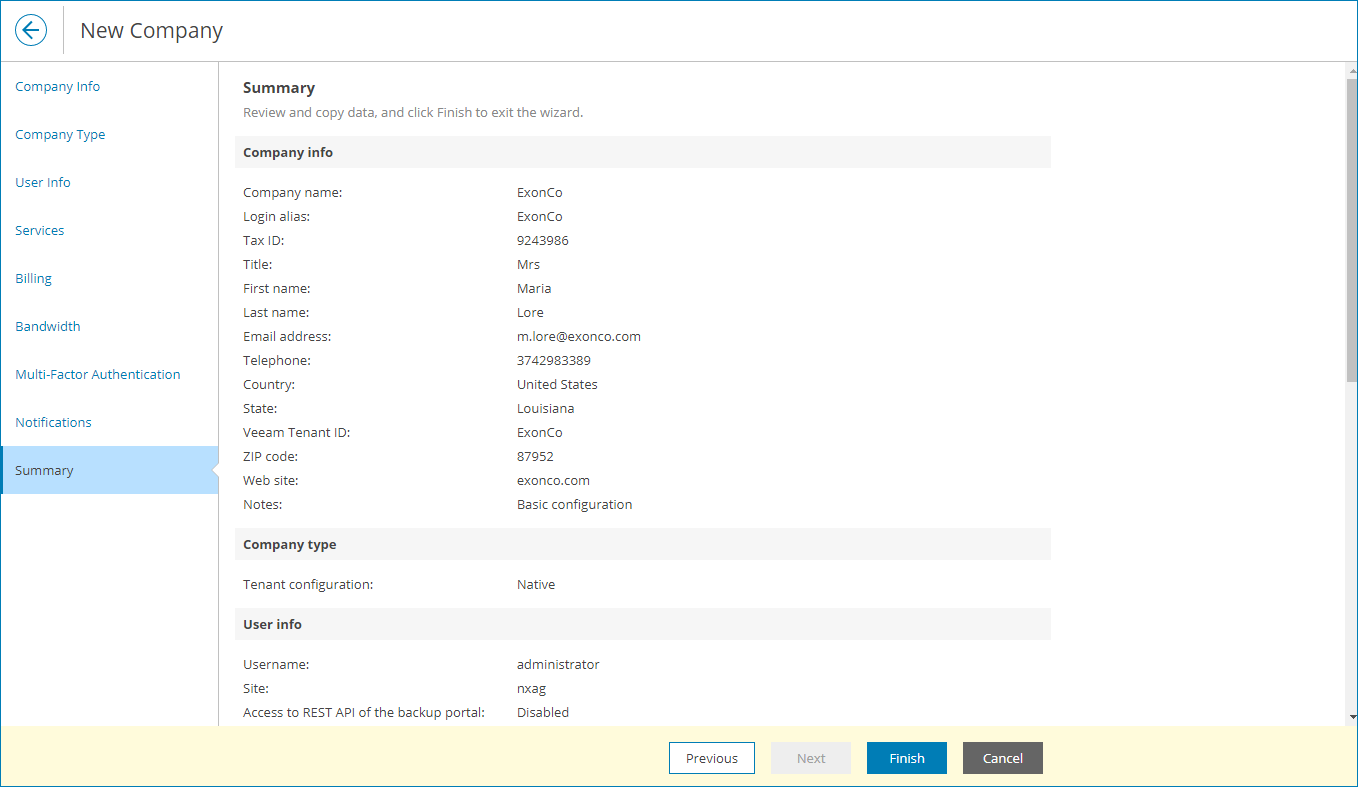
Task: Open the Services step
Action: tap(40, 231)
